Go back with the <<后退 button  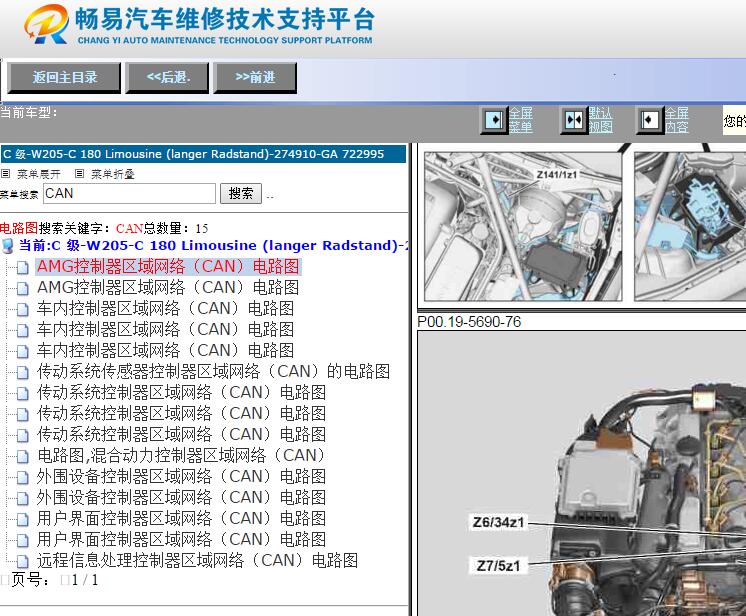pyautogui.click(x=167, y=77)
